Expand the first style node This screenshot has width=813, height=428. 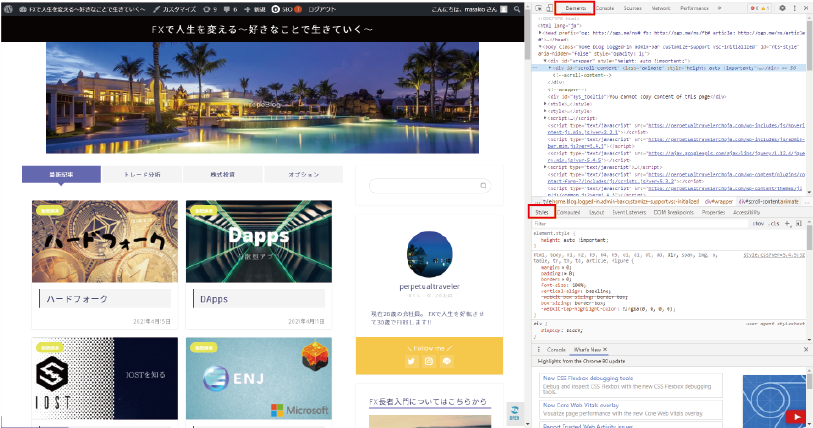tap(545, 104)
